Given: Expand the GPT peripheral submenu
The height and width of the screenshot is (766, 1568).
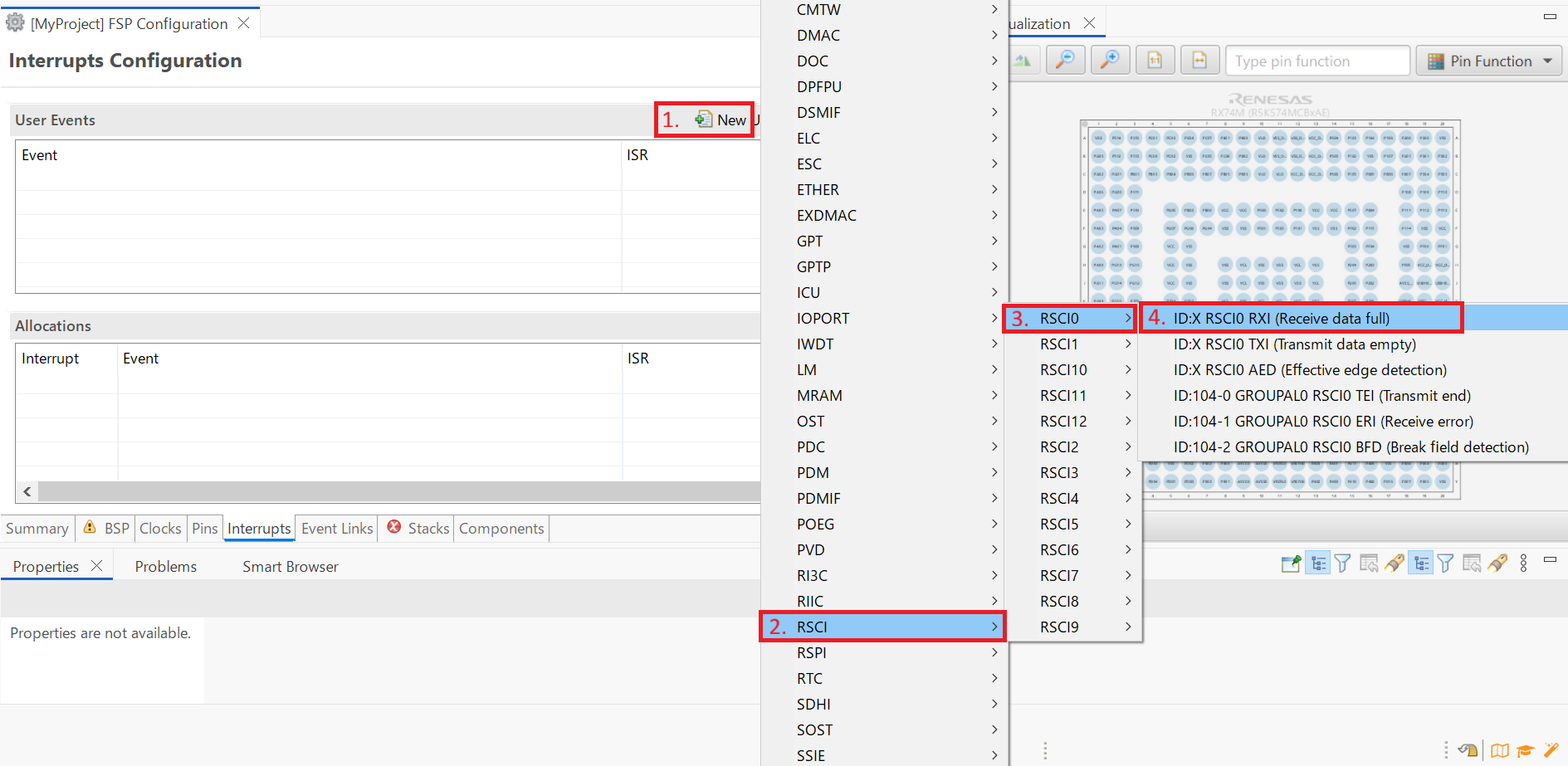Looking at the screenshot, I should tap(882, 241).
